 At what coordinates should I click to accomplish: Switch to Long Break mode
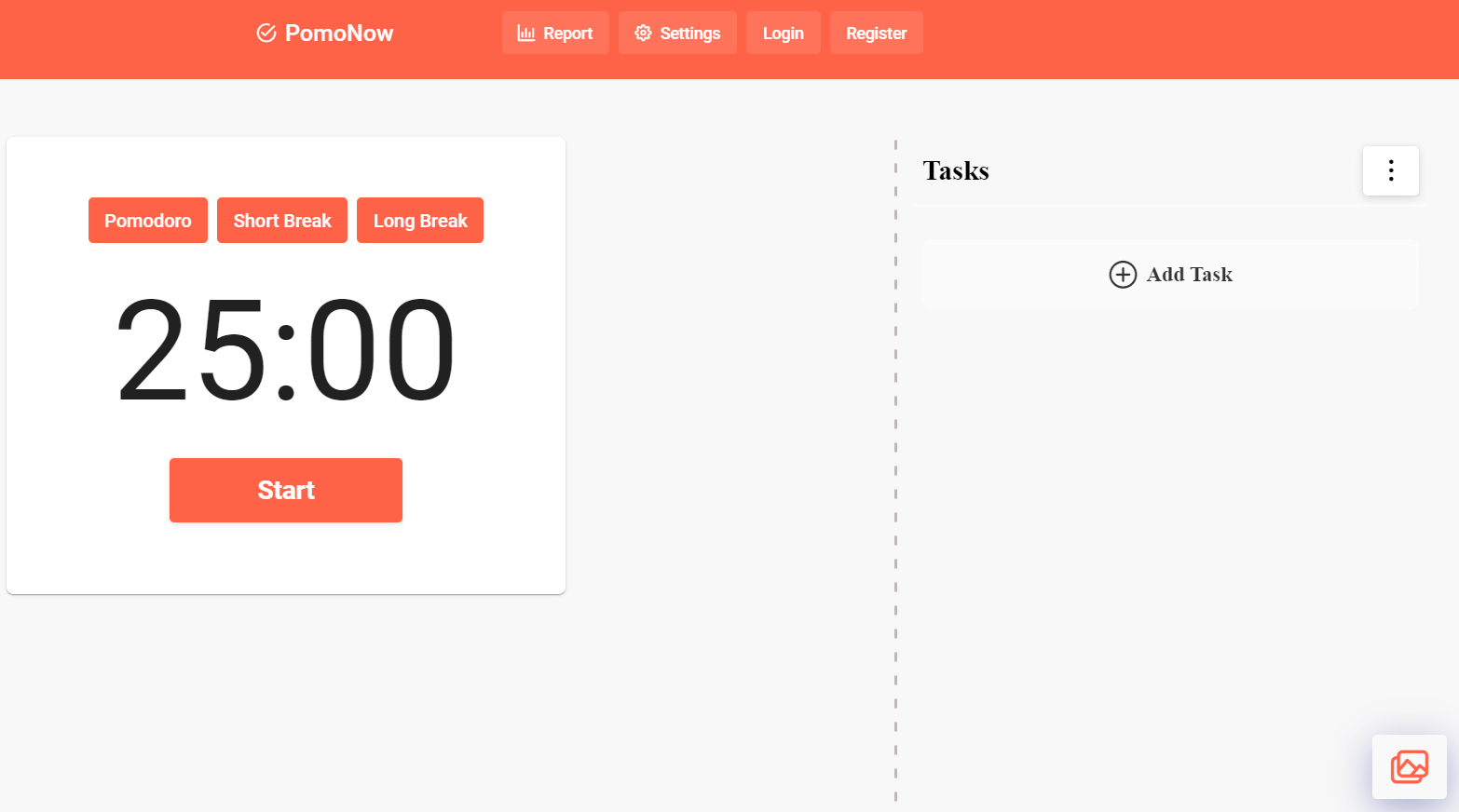coord(419,220)
